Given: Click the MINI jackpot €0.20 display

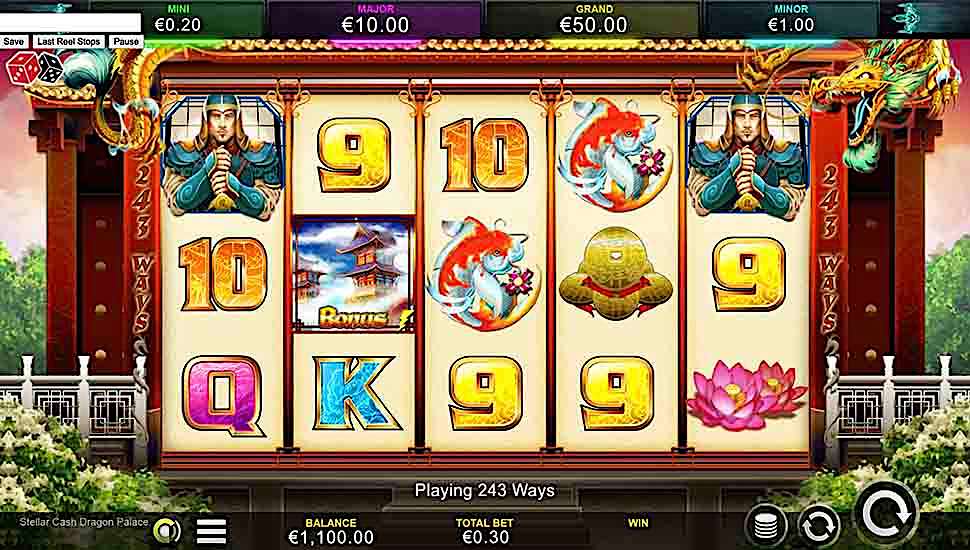Looking at the screenshot, I should pyautogui.click(x=178, y=19).
